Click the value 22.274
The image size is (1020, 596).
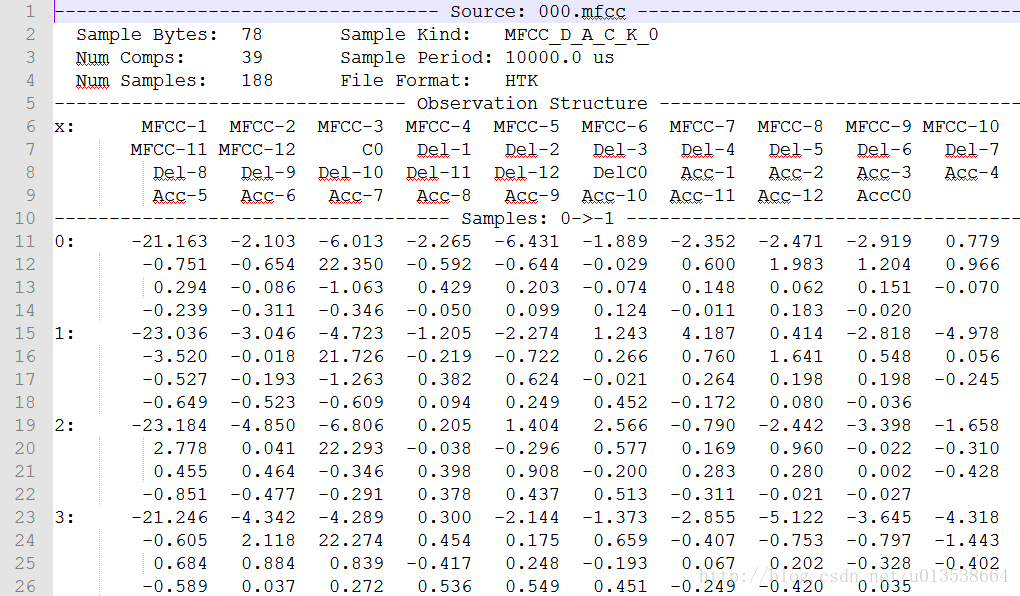pyautogui.click(x=351, y=541)
